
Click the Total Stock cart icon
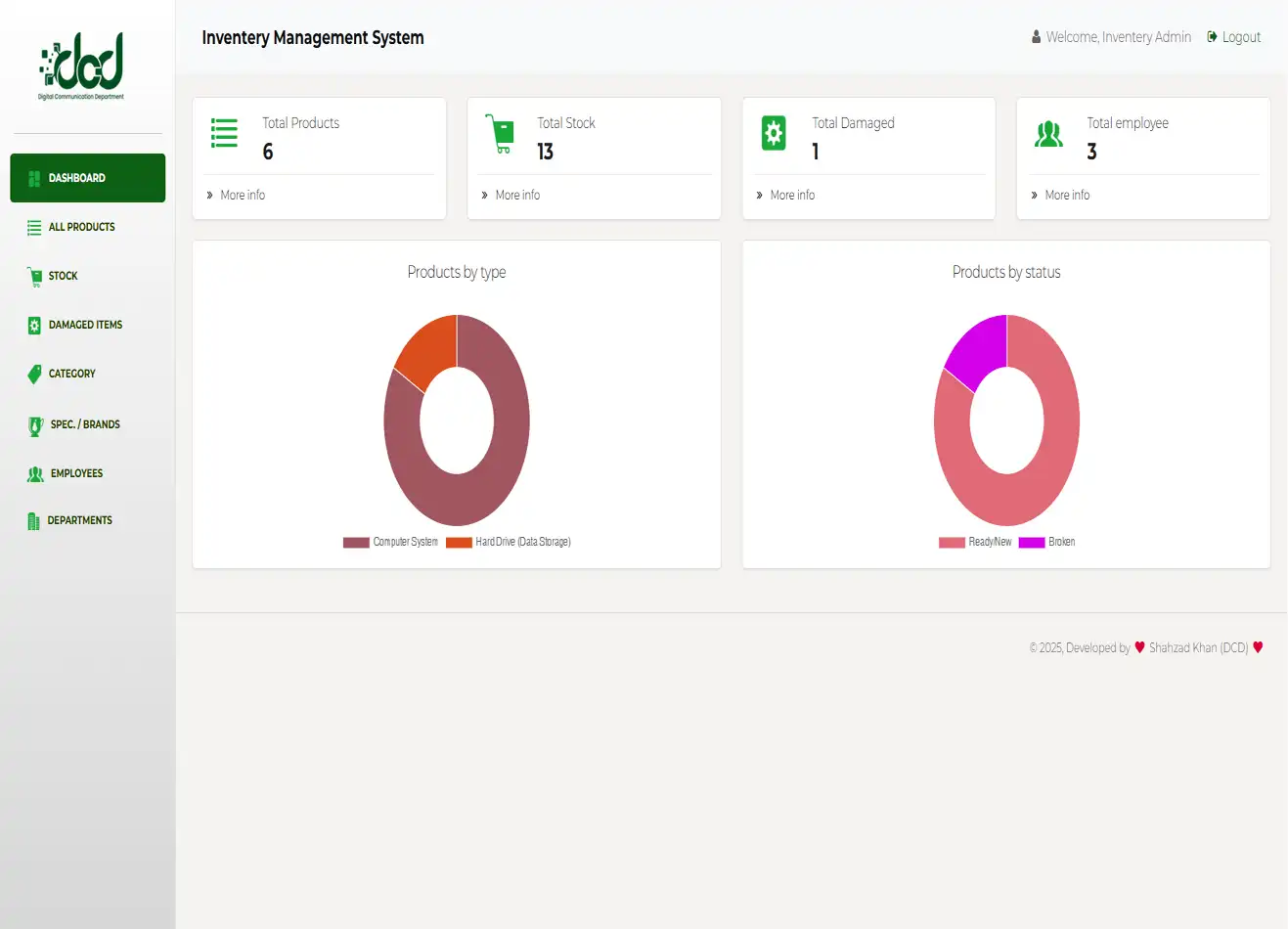[500, 133]
